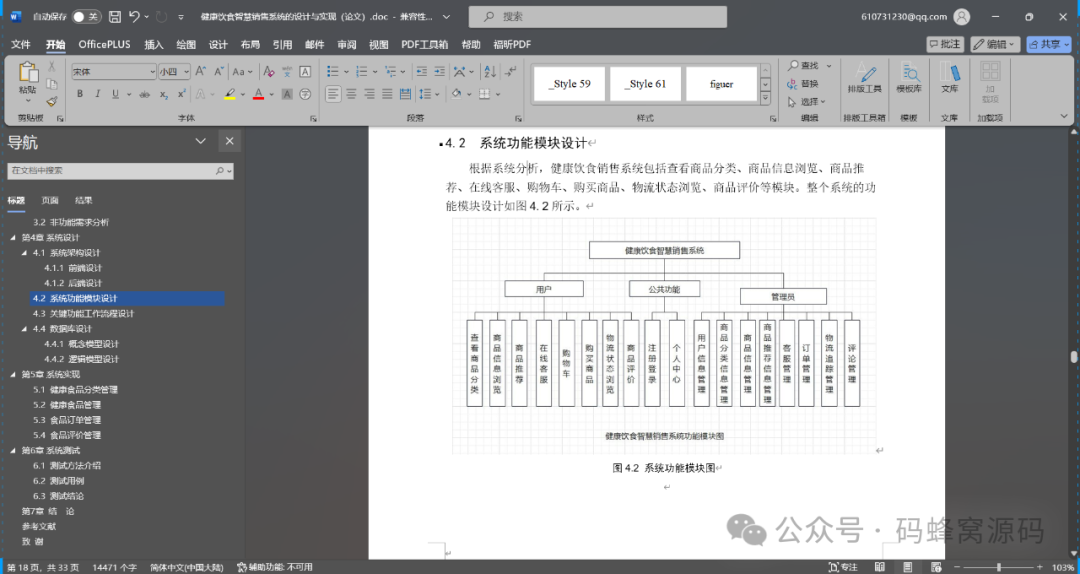Viewport: 1080px width, 574px height.
Task: Open the bullet list dropdown arrow
Action: (x=344, y=71)
